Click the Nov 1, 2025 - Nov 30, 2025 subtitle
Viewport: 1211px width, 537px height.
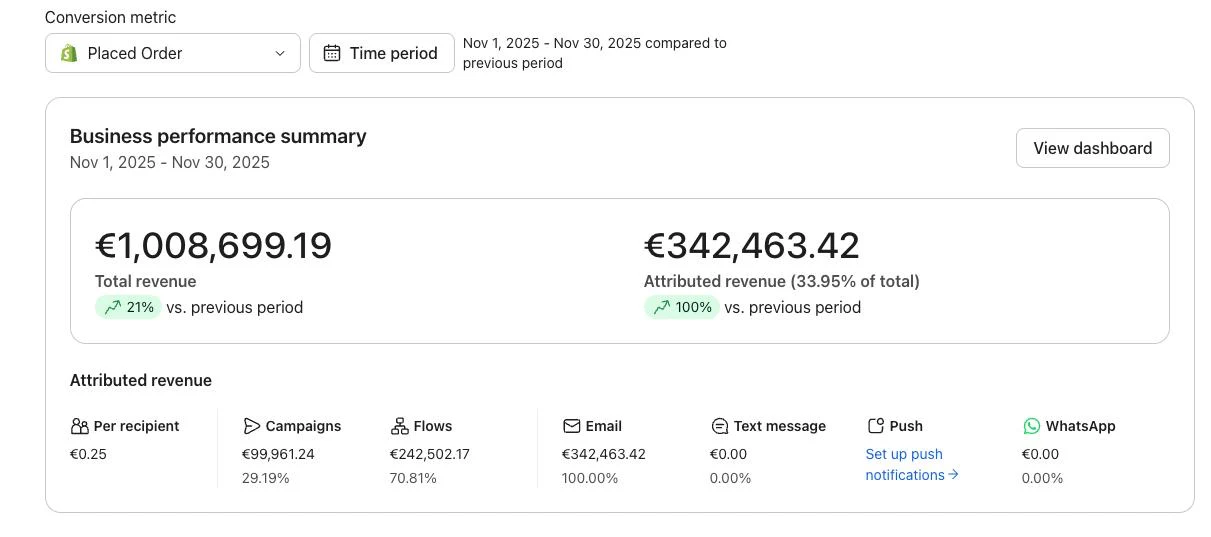170,162
